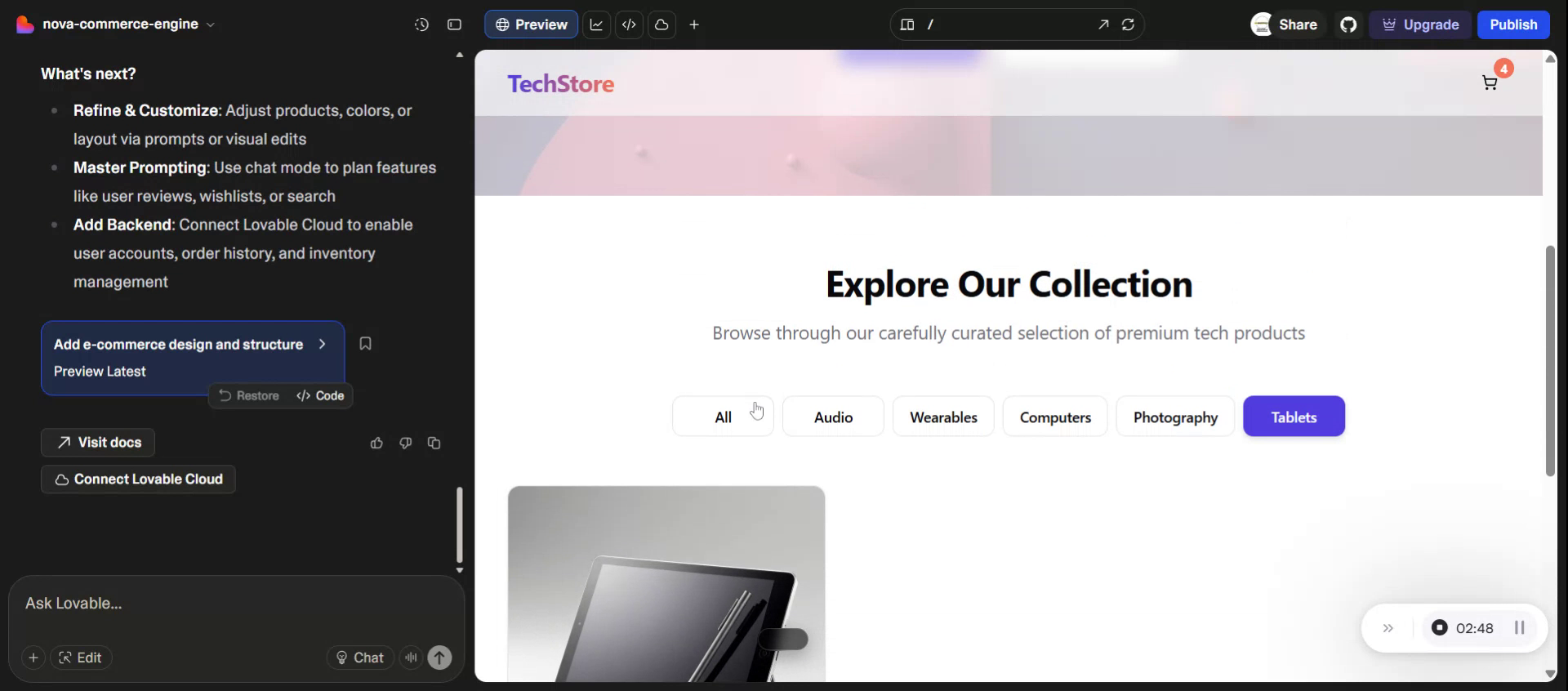Viewport: 1568px width, 691px height.
Task: Toggle the chat side panel icon
Action: coord(455,25)
